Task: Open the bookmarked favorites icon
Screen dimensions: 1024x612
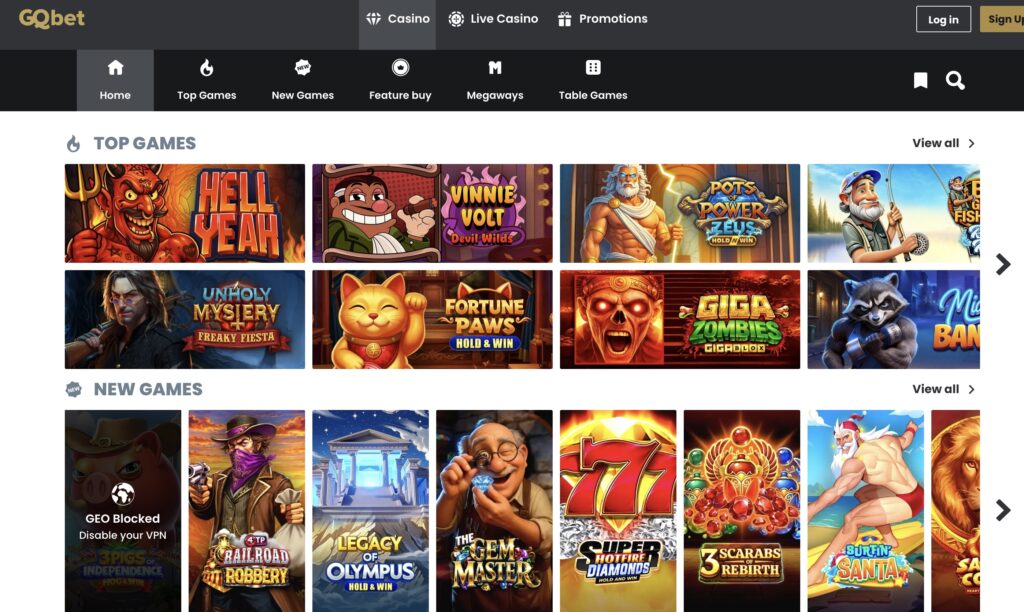Action: click(920, 80)
